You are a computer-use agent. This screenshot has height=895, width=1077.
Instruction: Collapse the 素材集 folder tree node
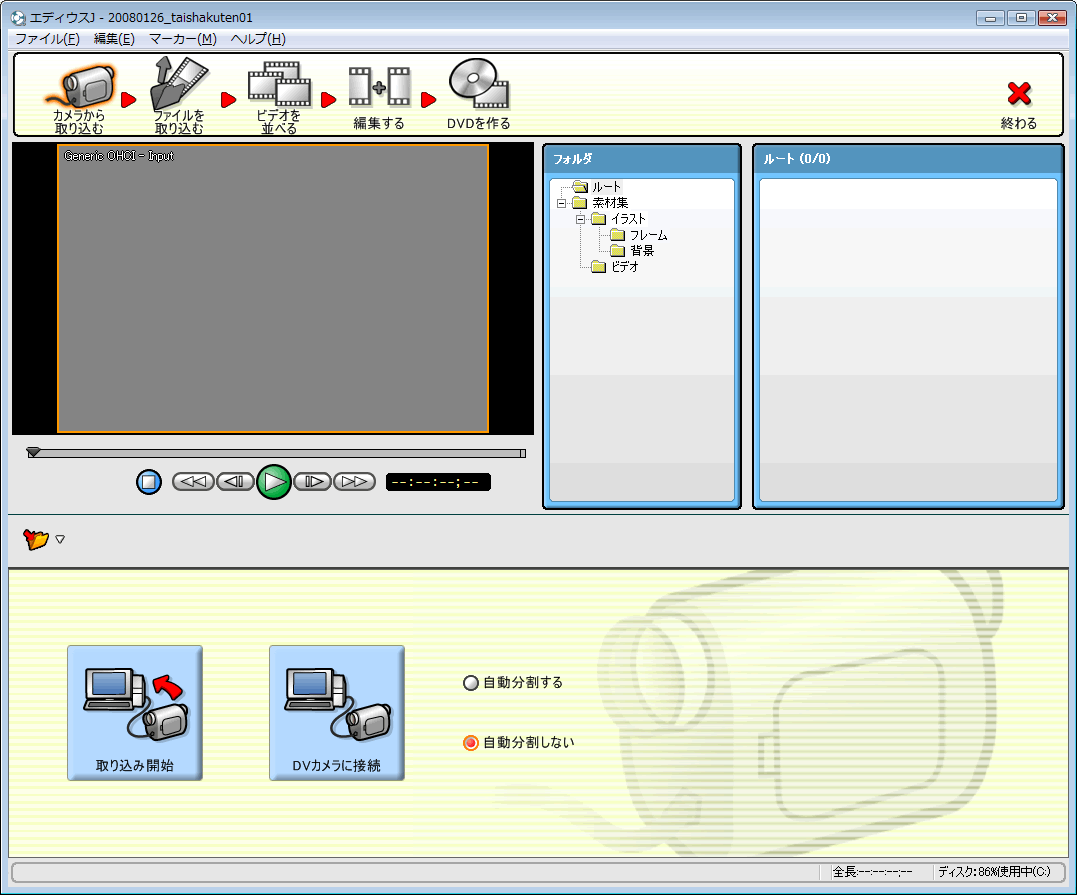coord(562,203)
